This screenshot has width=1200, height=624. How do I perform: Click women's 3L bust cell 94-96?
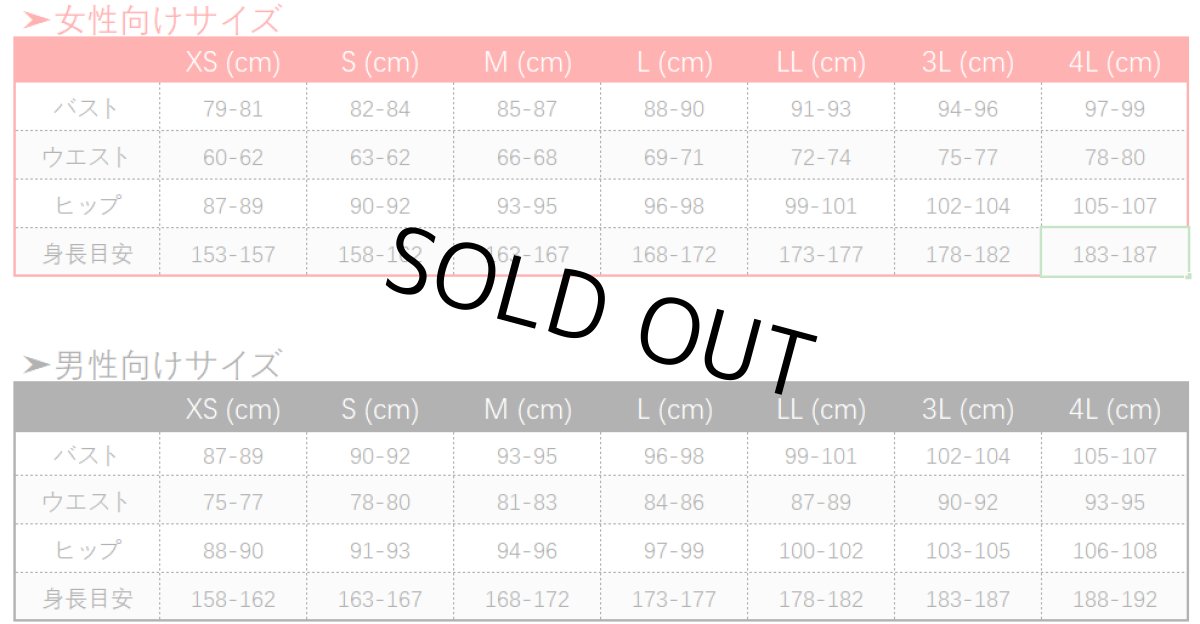point(967,108)
